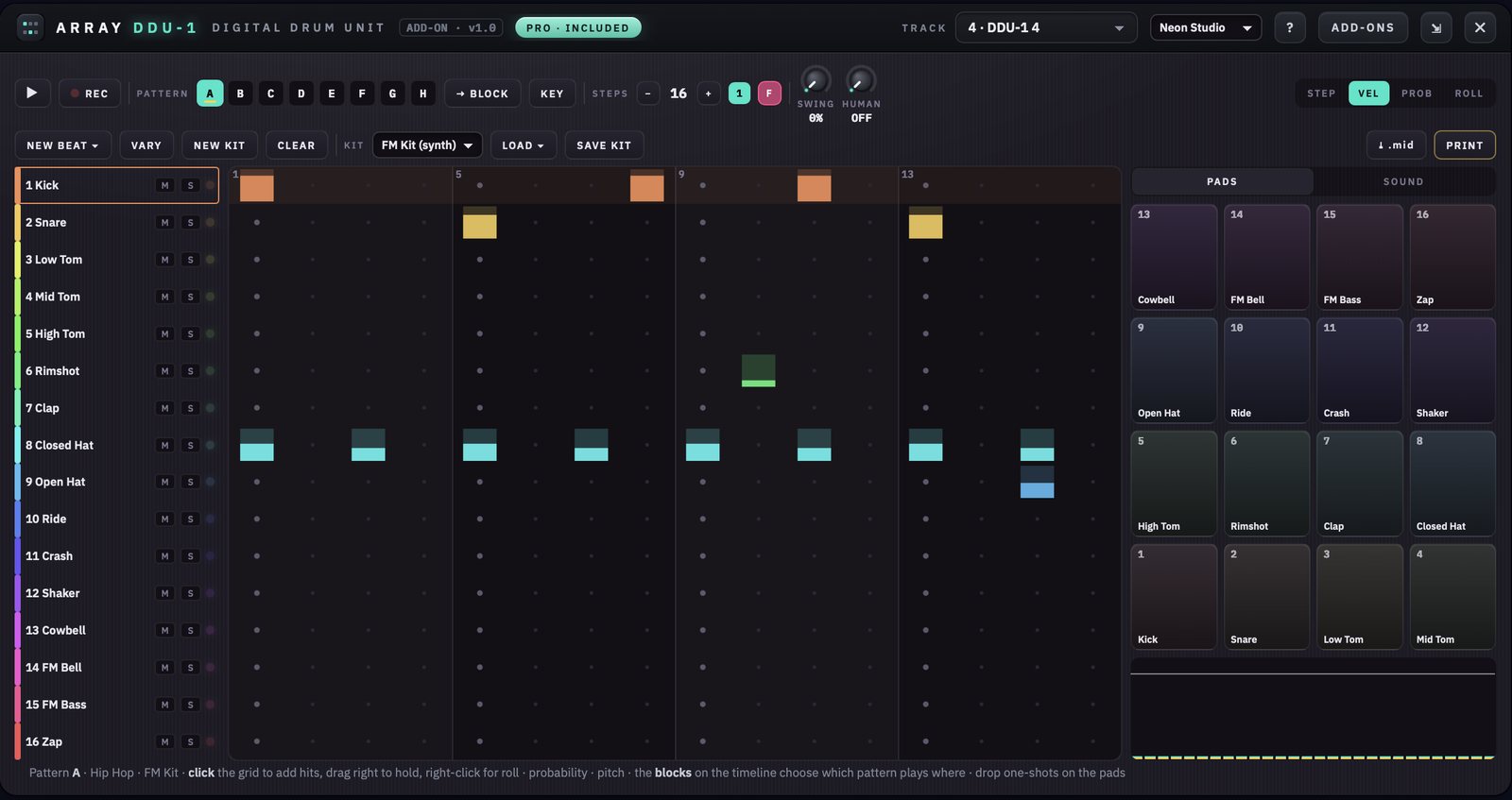Viewport: 1512px width, 800px height.
Task: Open the app grid icon beside ARRAY
Action: pos(30,27)
